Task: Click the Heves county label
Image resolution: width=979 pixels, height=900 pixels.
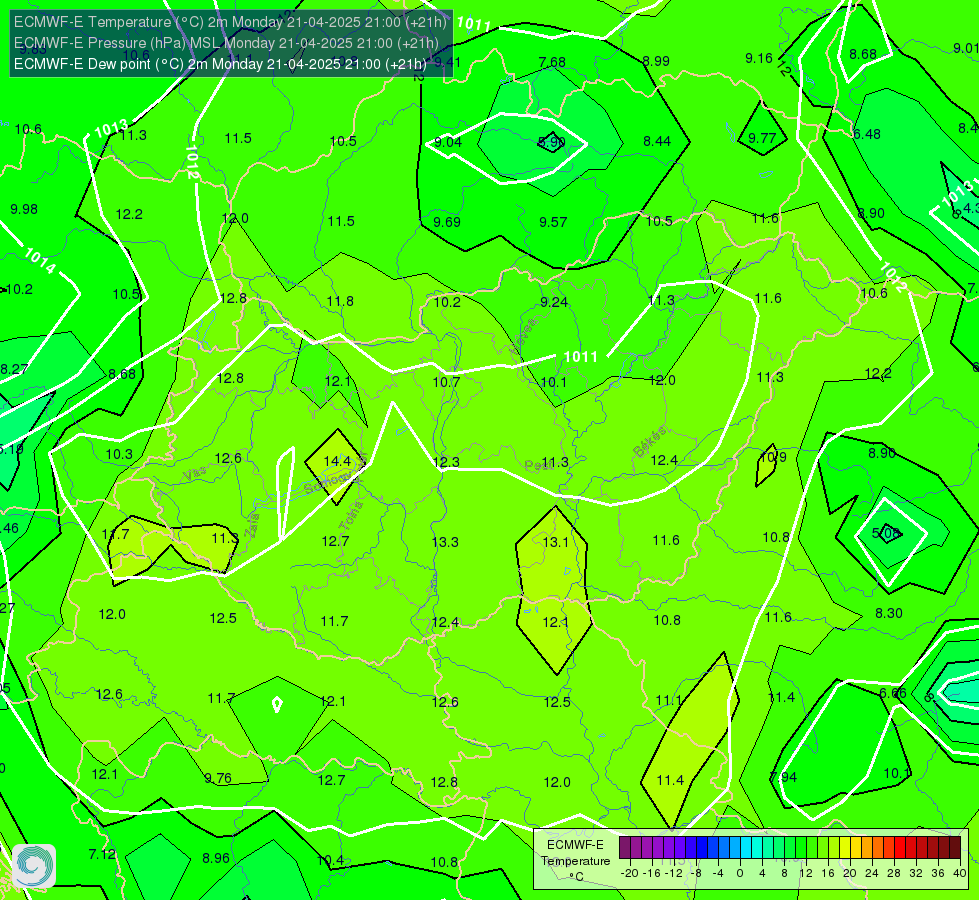Action: (523, 339)
